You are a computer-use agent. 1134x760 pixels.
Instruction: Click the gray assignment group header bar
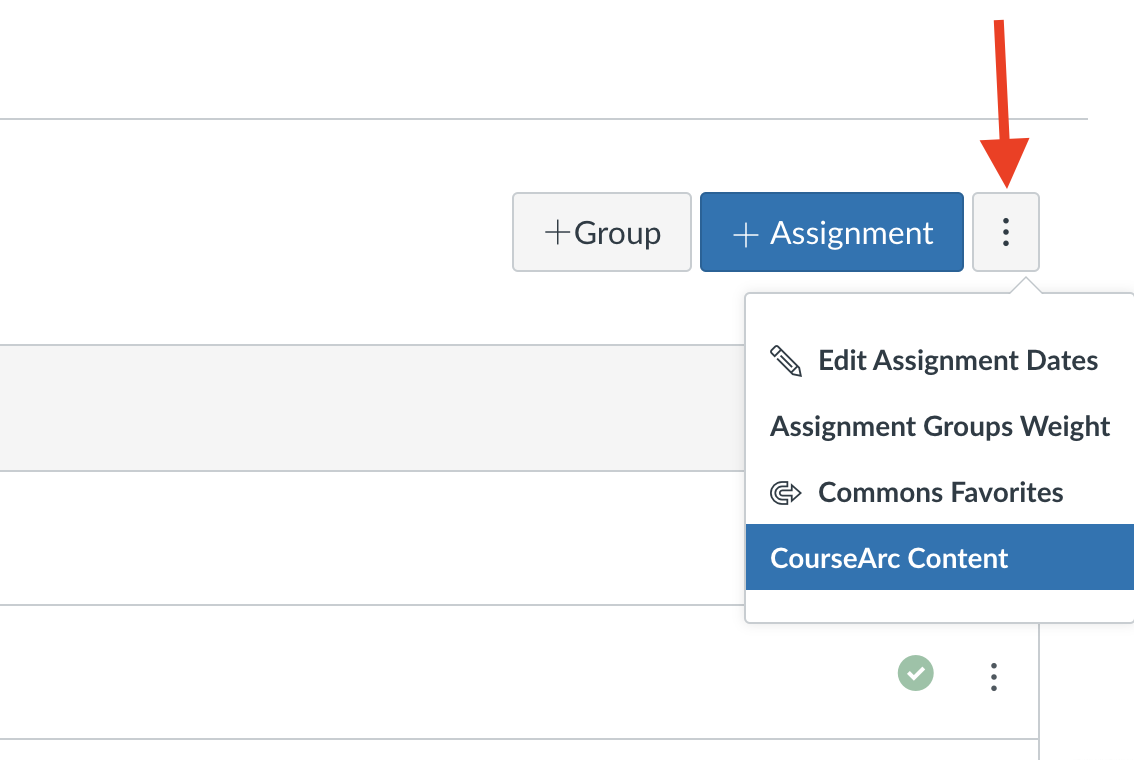(x=370, y=408)
